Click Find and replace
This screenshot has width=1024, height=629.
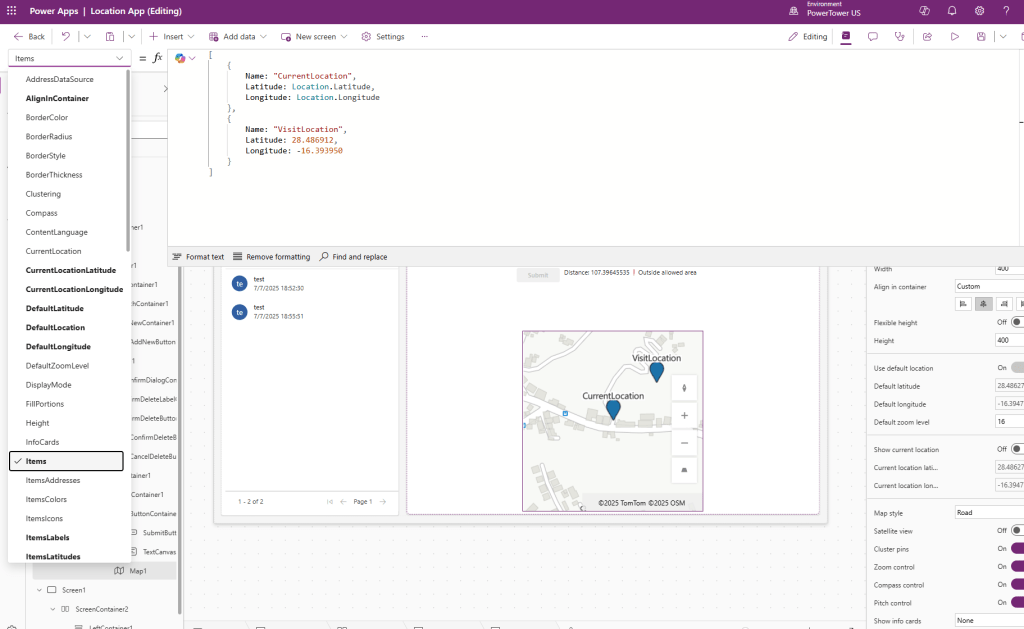(x=353, y=257)
